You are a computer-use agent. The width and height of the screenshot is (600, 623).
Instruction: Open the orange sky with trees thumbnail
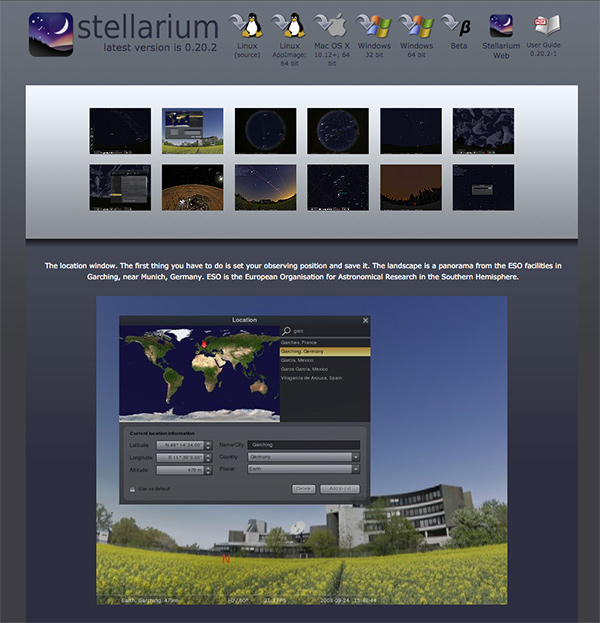tap(411, 187)
